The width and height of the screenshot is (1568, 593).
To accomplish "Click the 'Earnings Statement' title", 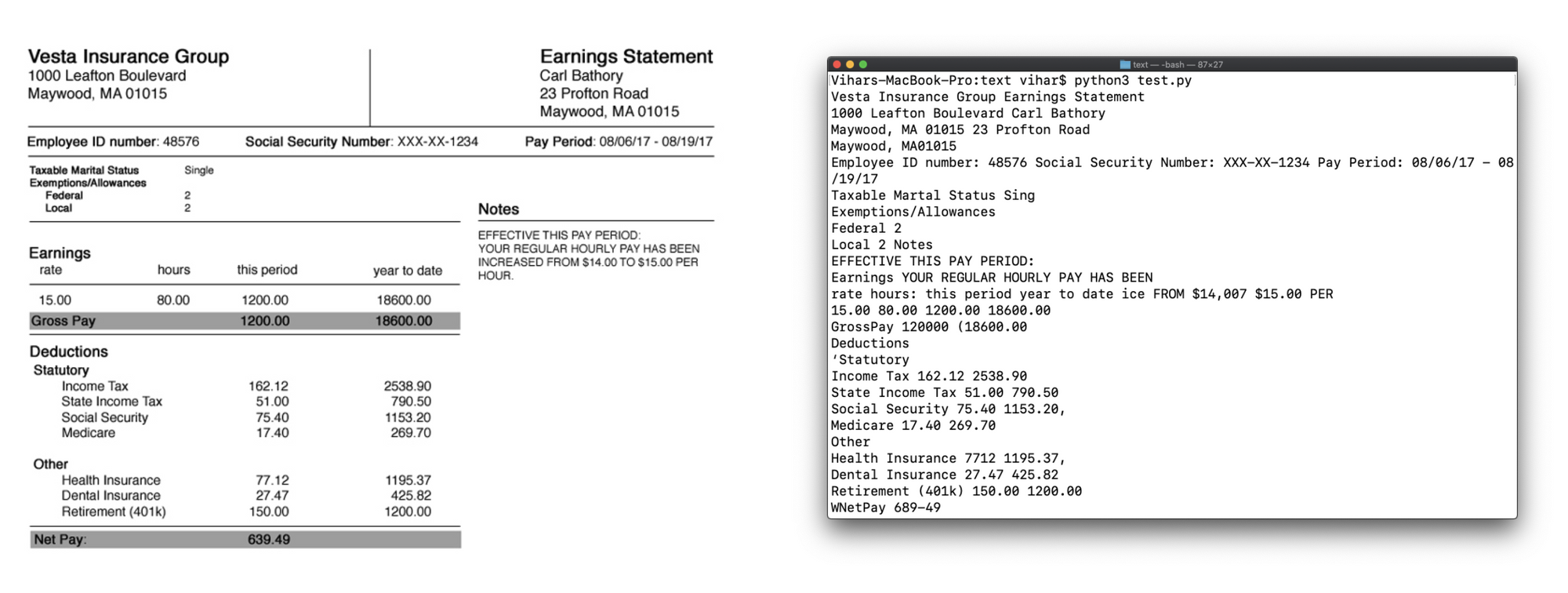I will click(x=626, y=56).
